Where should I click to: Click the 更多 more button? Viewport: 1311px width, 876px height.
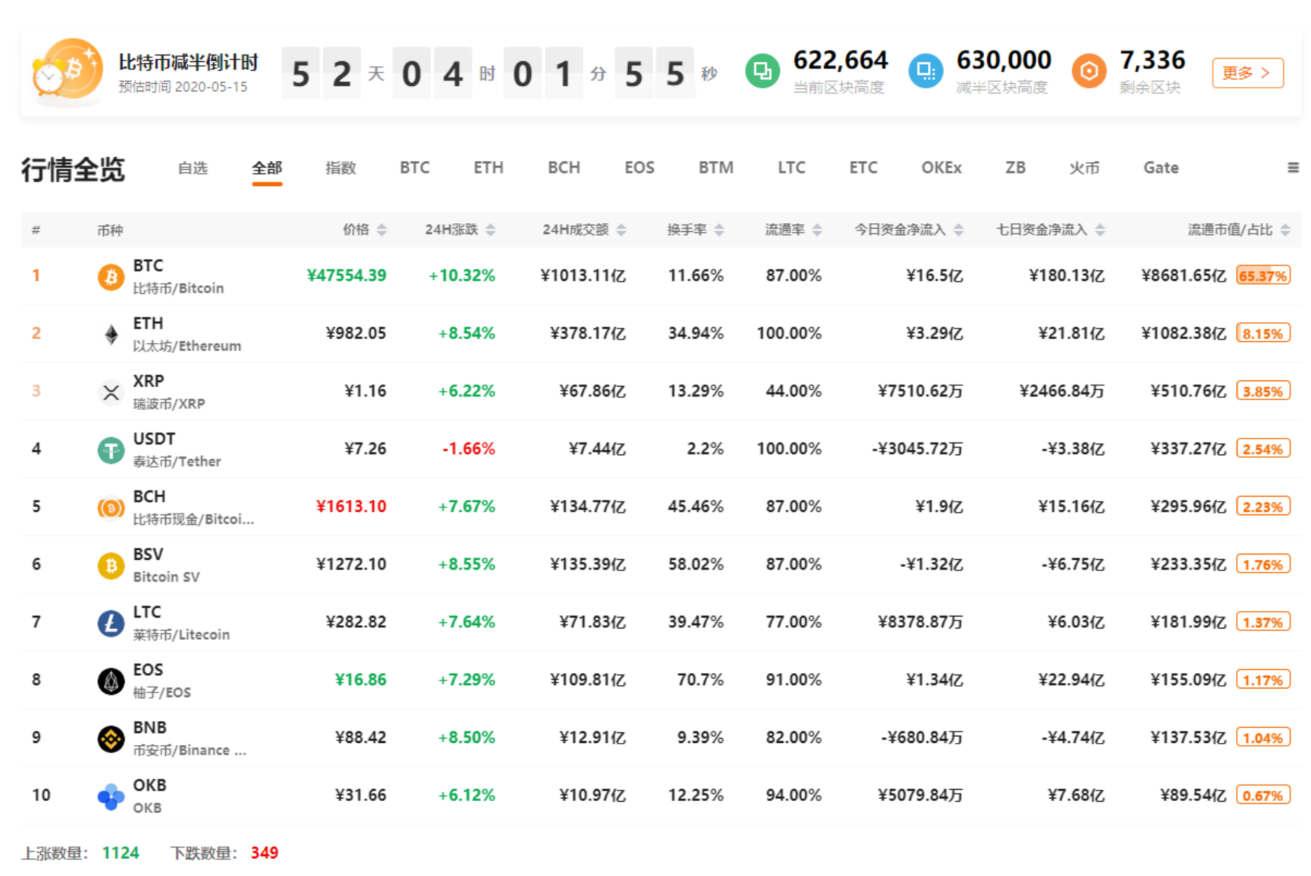click(x=1247, y=72)
